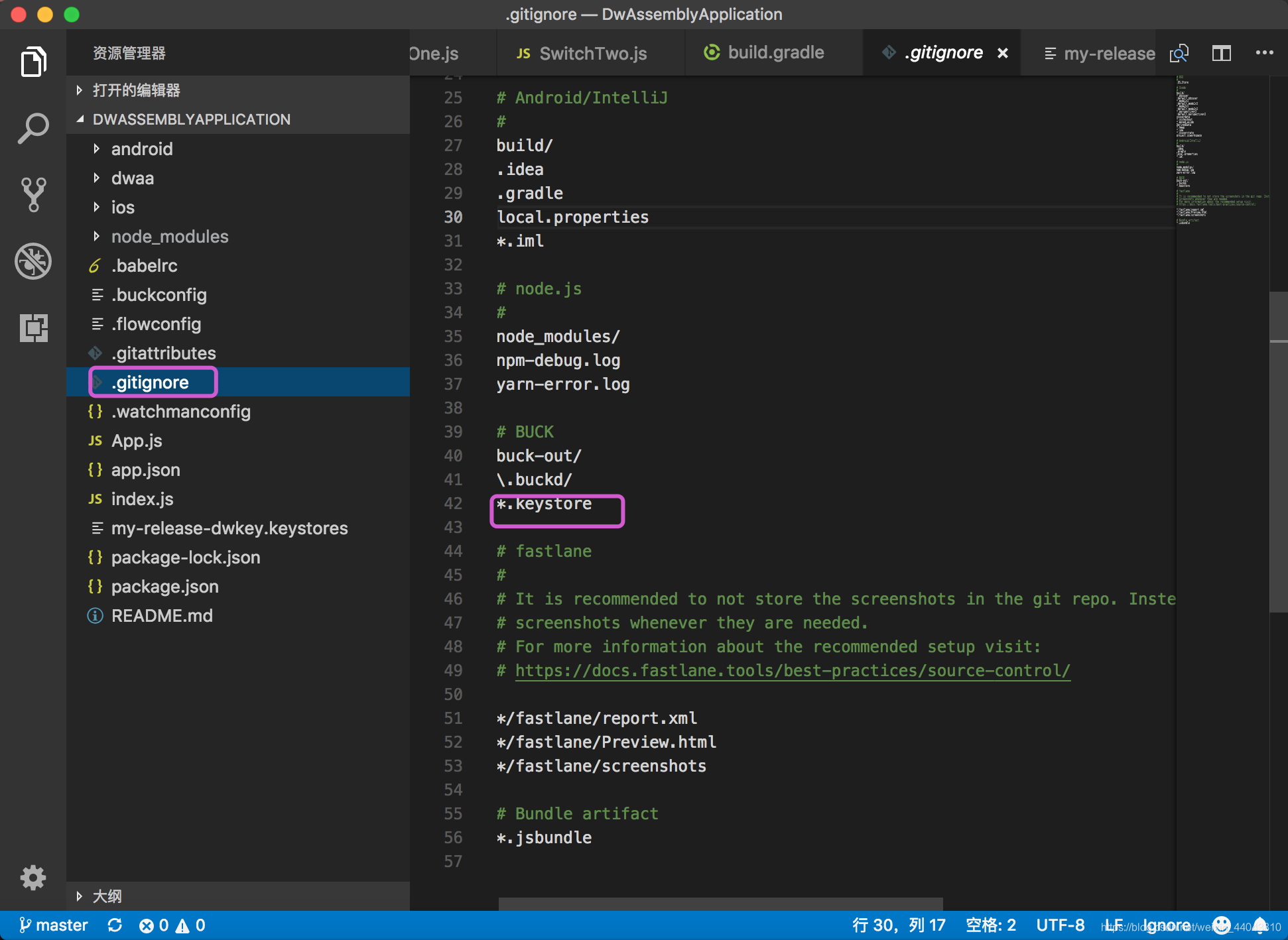Open the Debug view
This screenshot has width=1288, height=940.
(33, 261)
